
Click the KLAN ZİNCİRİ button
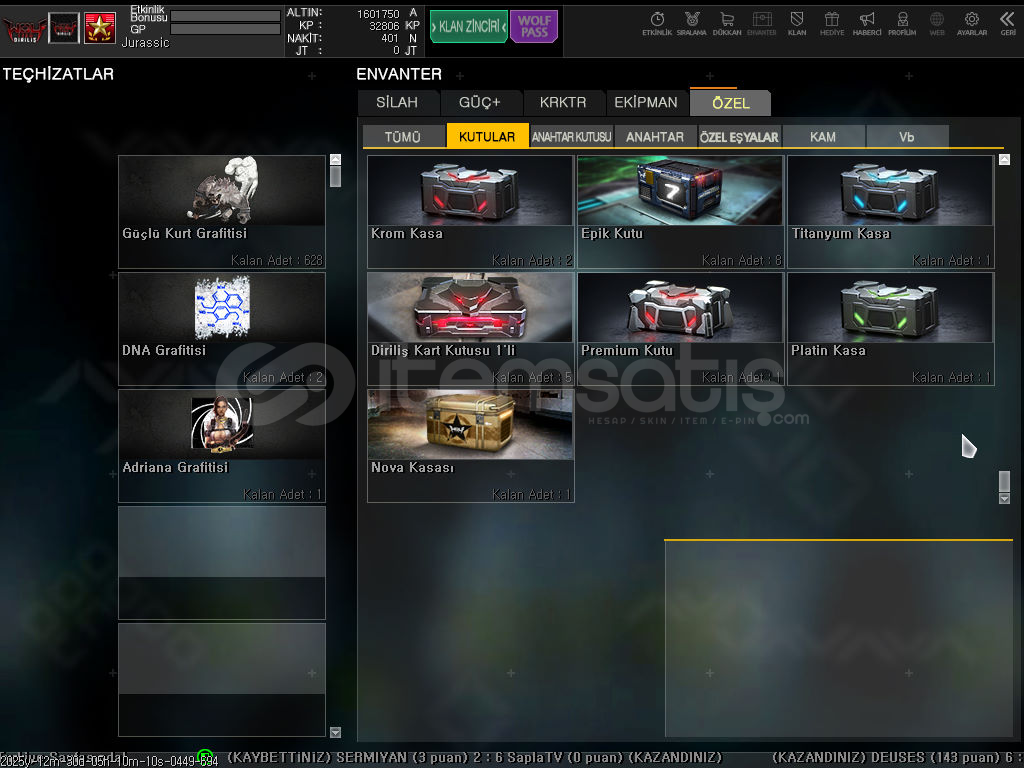pos(468,27)
